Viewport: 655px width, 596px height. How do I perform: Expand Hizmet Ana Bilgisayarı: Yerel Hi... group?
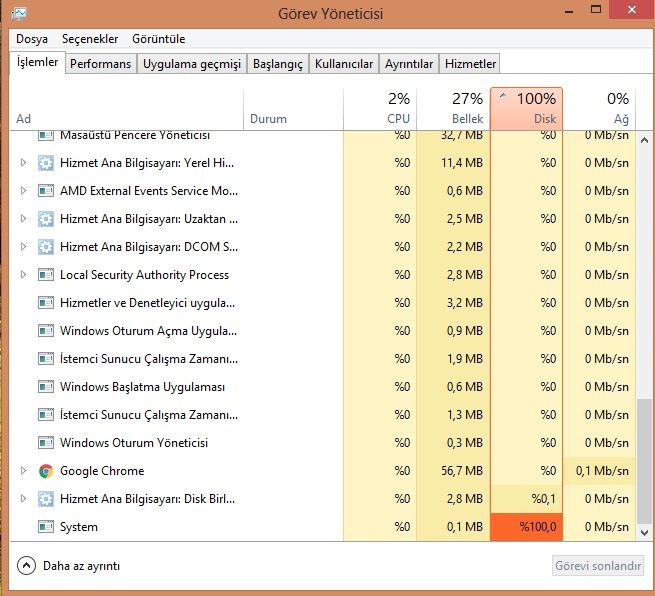click(23, 162)
